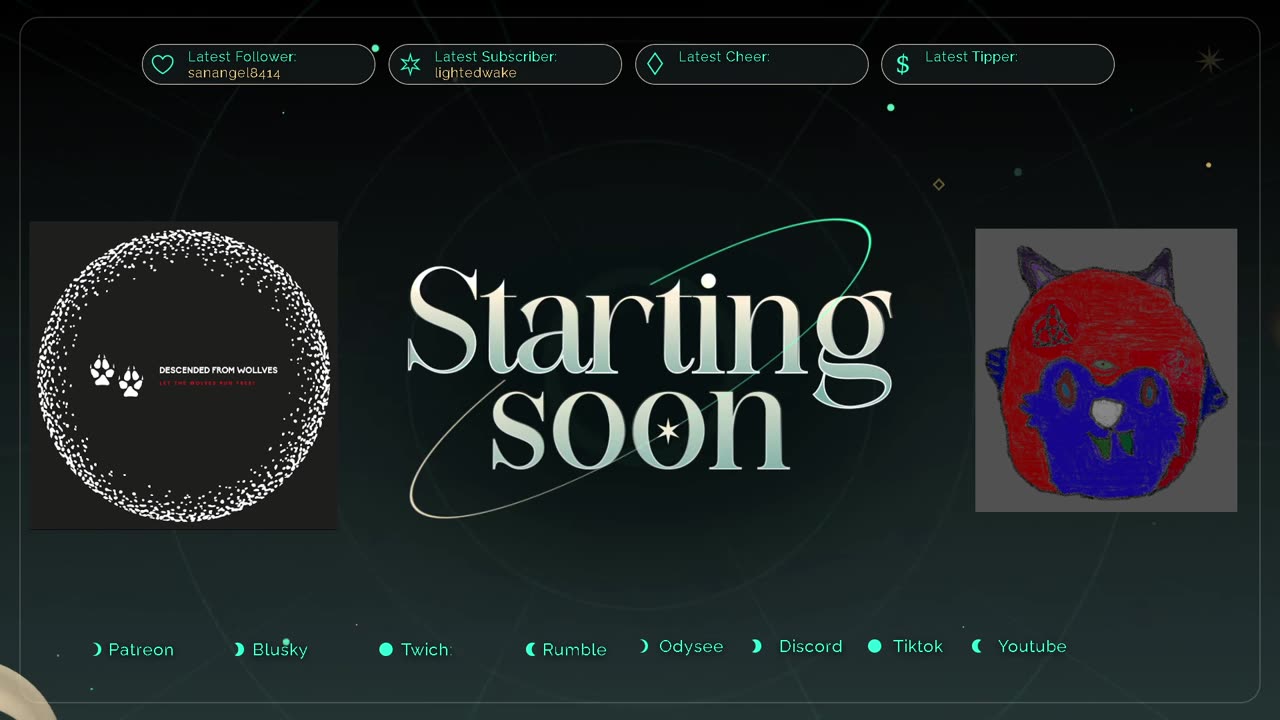Viewport: 1280px width, 720px height.
Task: Click the crescent icon next to Blusky
Action: [x=239, y=649]
